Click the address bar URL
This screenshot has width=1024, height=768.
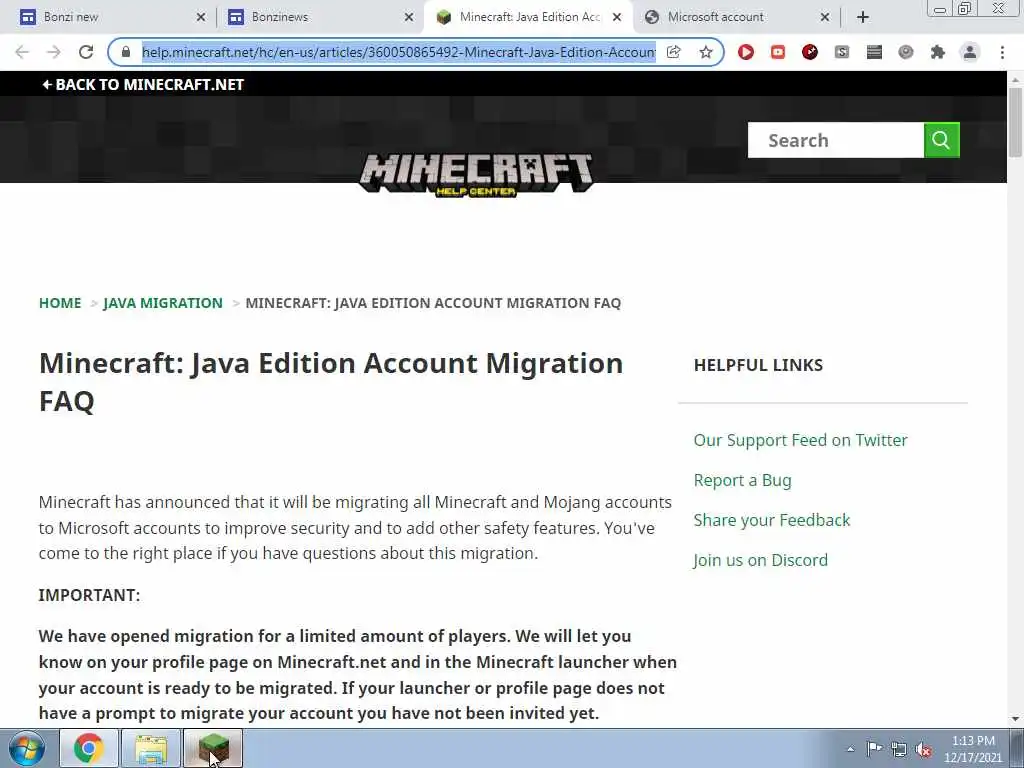398,52
